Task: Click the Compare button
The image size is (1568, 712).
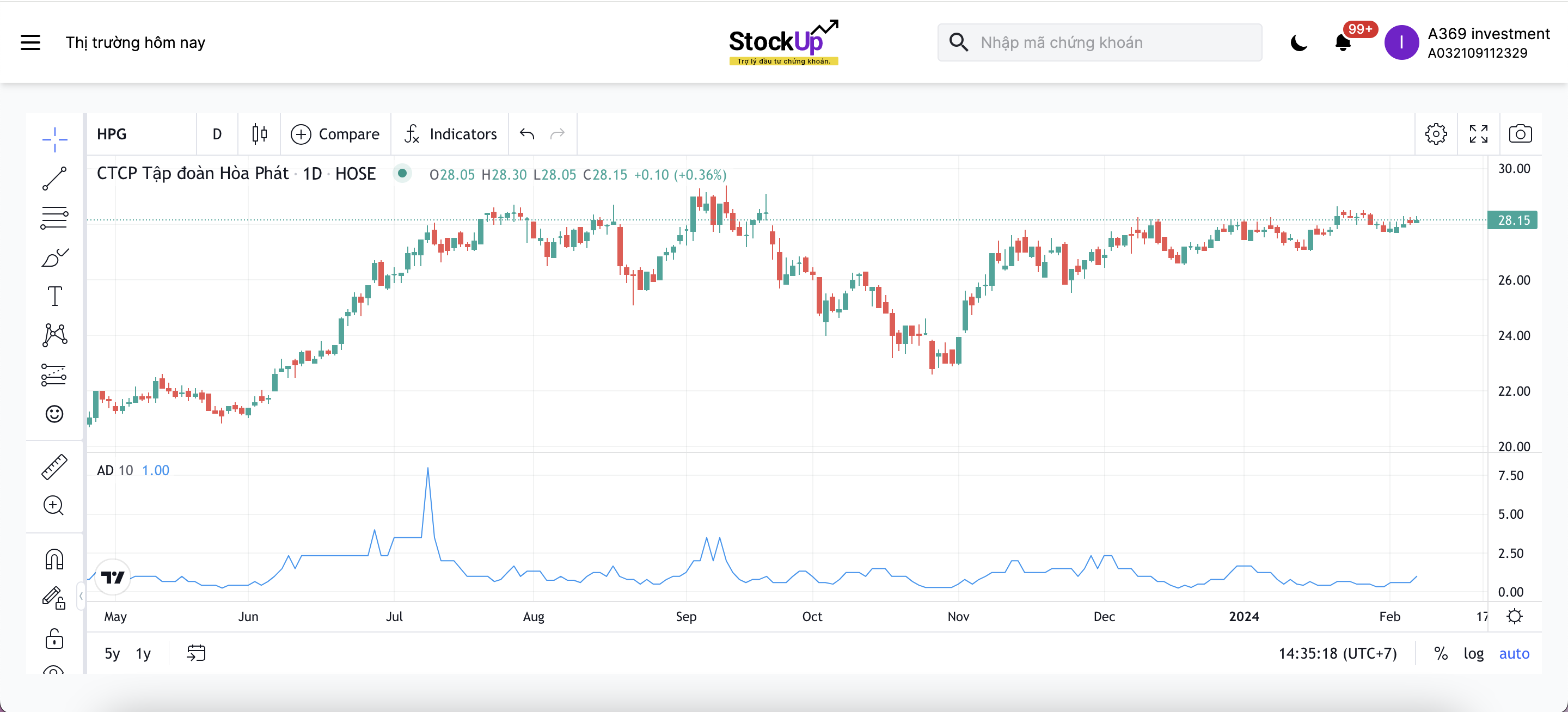Action: [x=335, y=134]
